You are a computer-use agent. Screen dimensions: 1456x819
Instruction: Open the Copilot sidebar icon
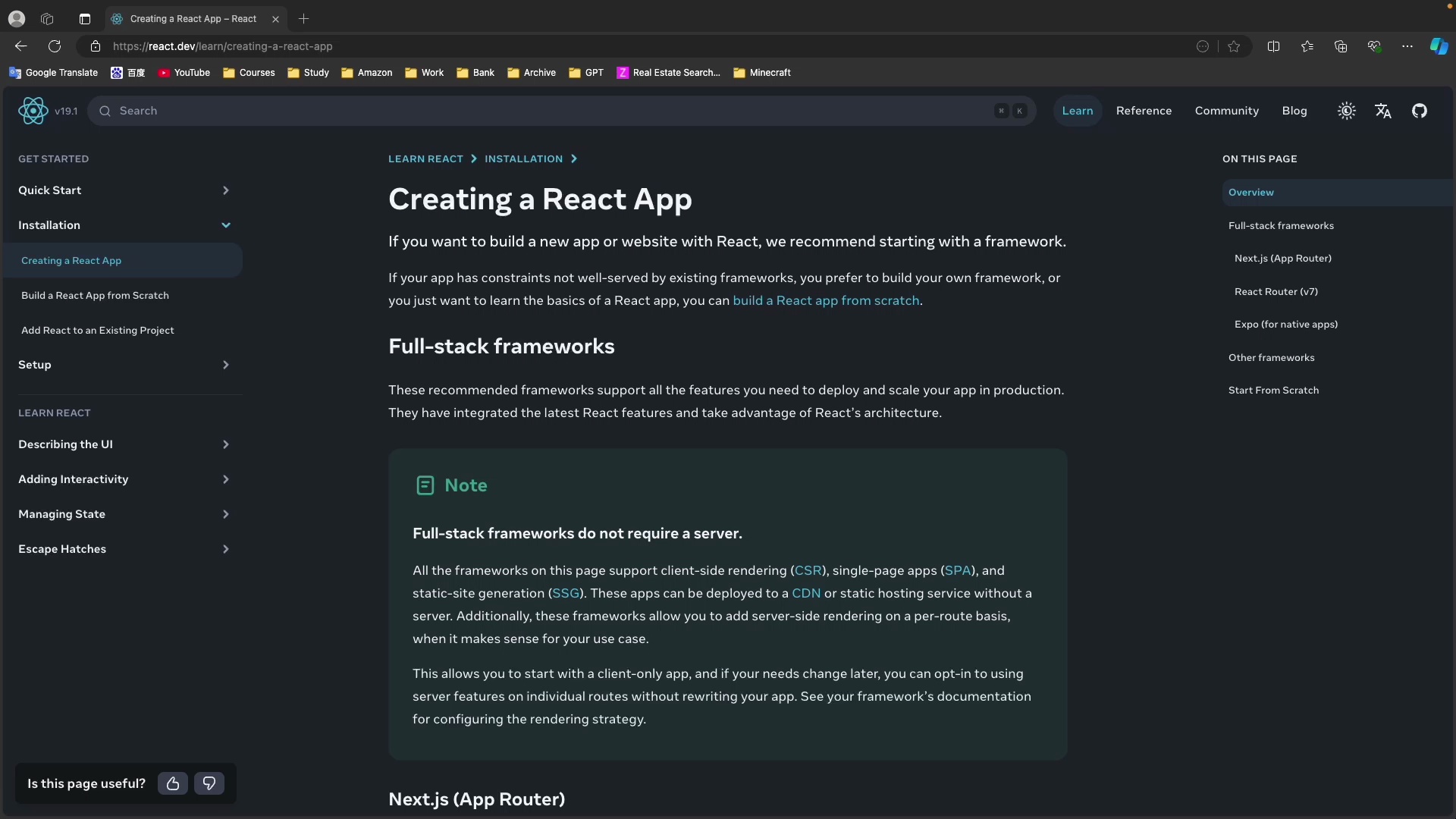[1439, 46]
